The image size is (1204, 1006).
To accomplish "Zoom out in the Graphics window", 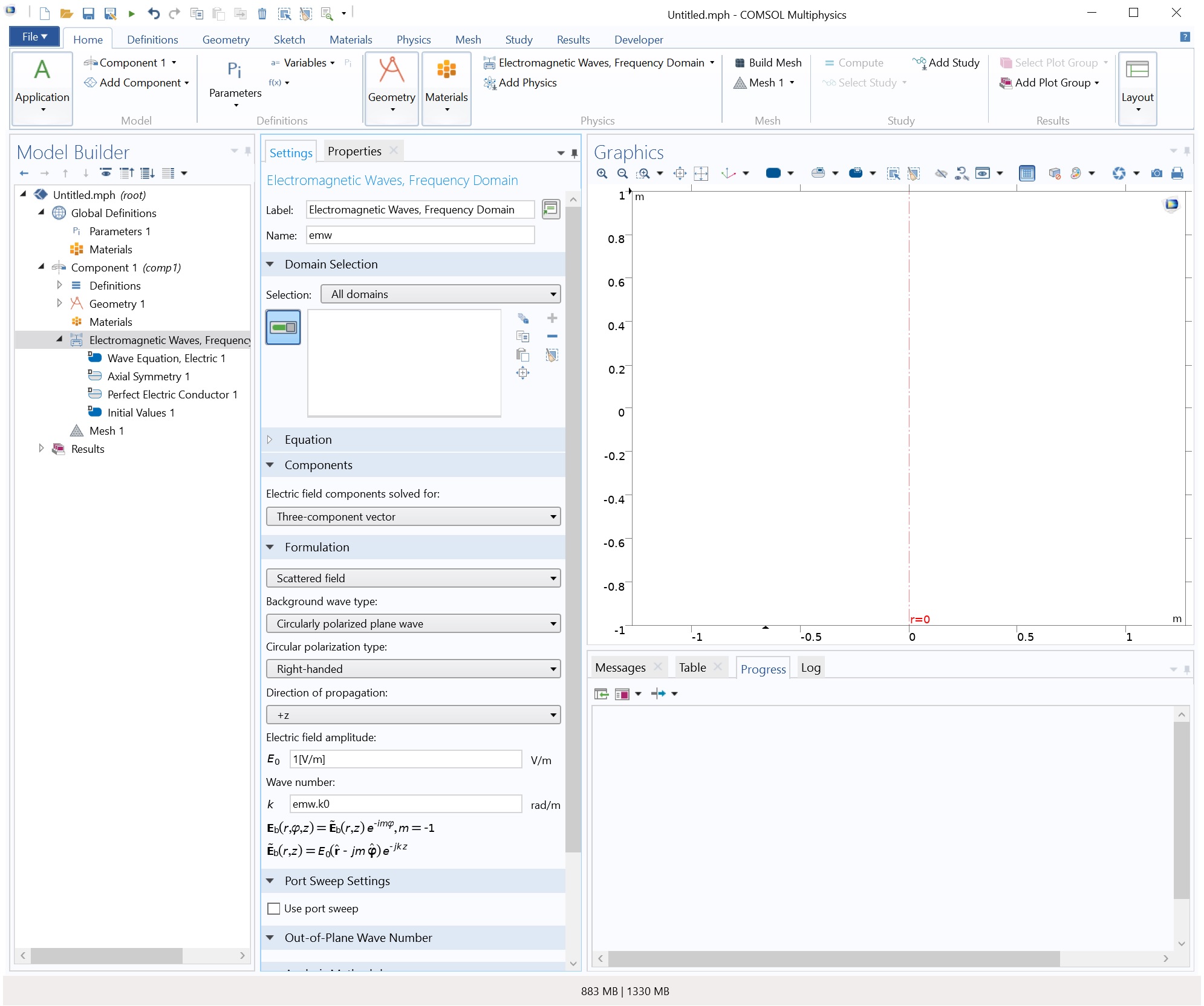I will click(x=622, y=174).
